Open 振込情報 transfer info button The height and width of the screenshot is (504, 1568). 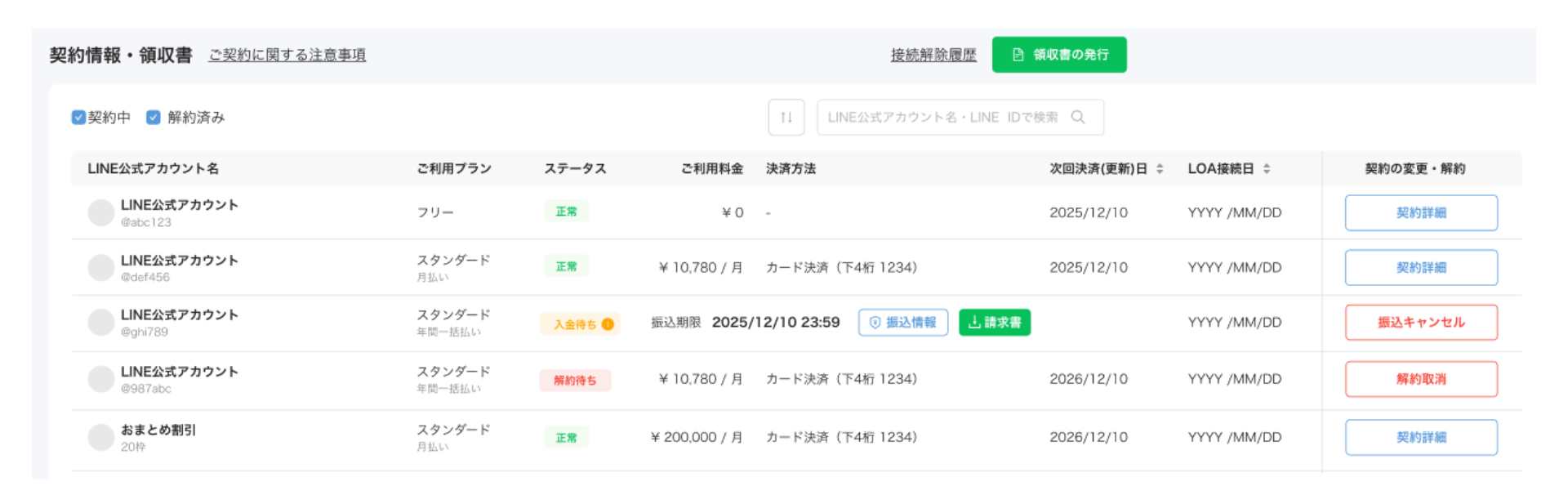(902, 323)
